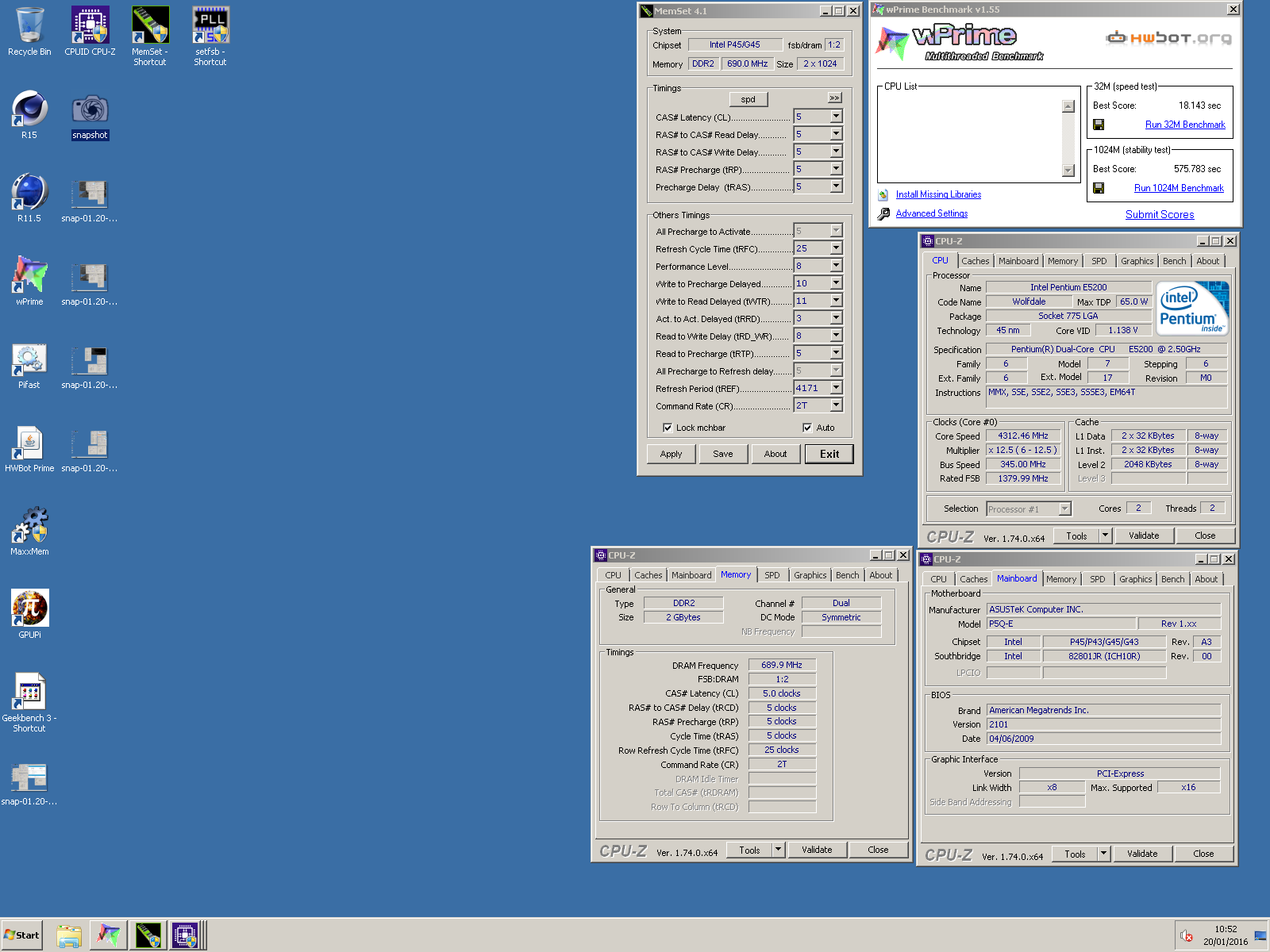
Task: Open the Advanced Settings link in wPrime
Action: [932, 213]
